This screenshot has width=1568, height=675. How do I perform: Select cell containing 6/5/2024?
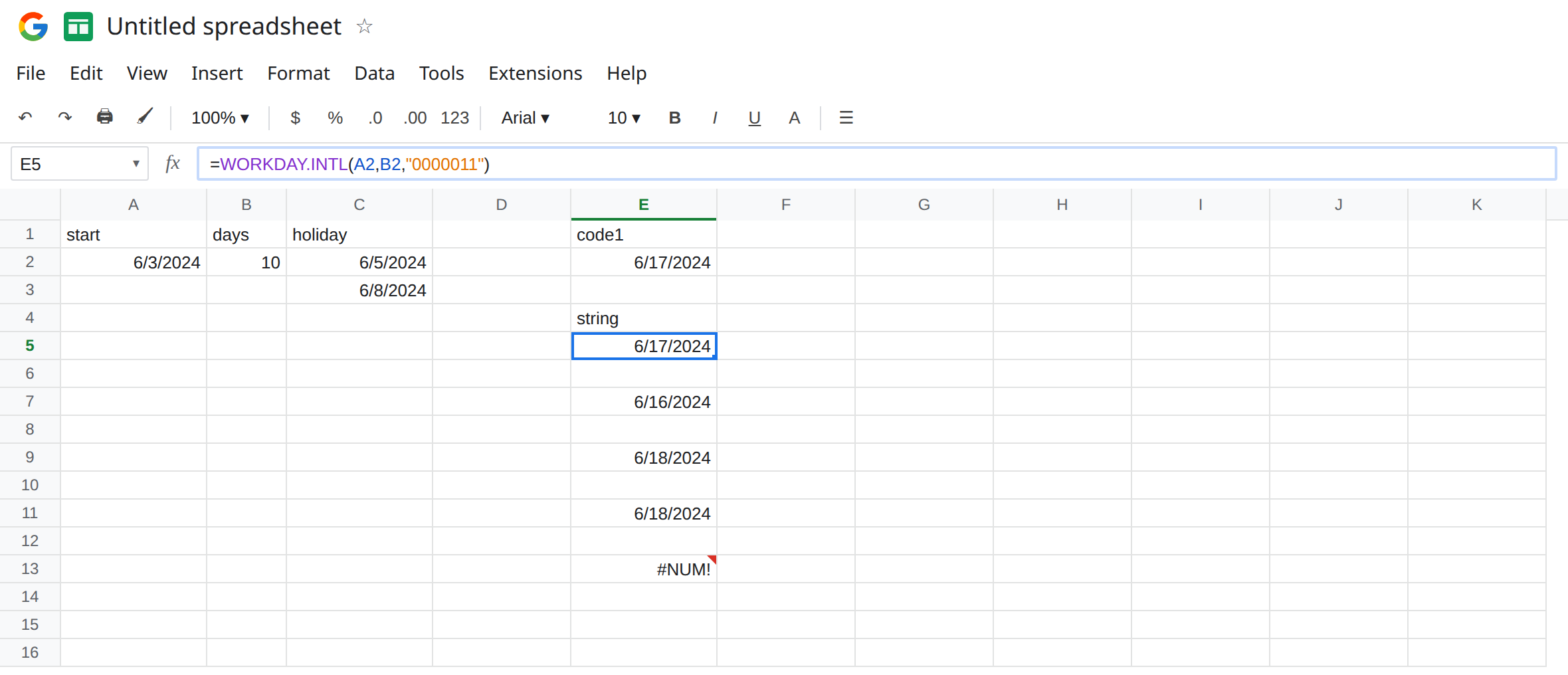tap(359, 262)
